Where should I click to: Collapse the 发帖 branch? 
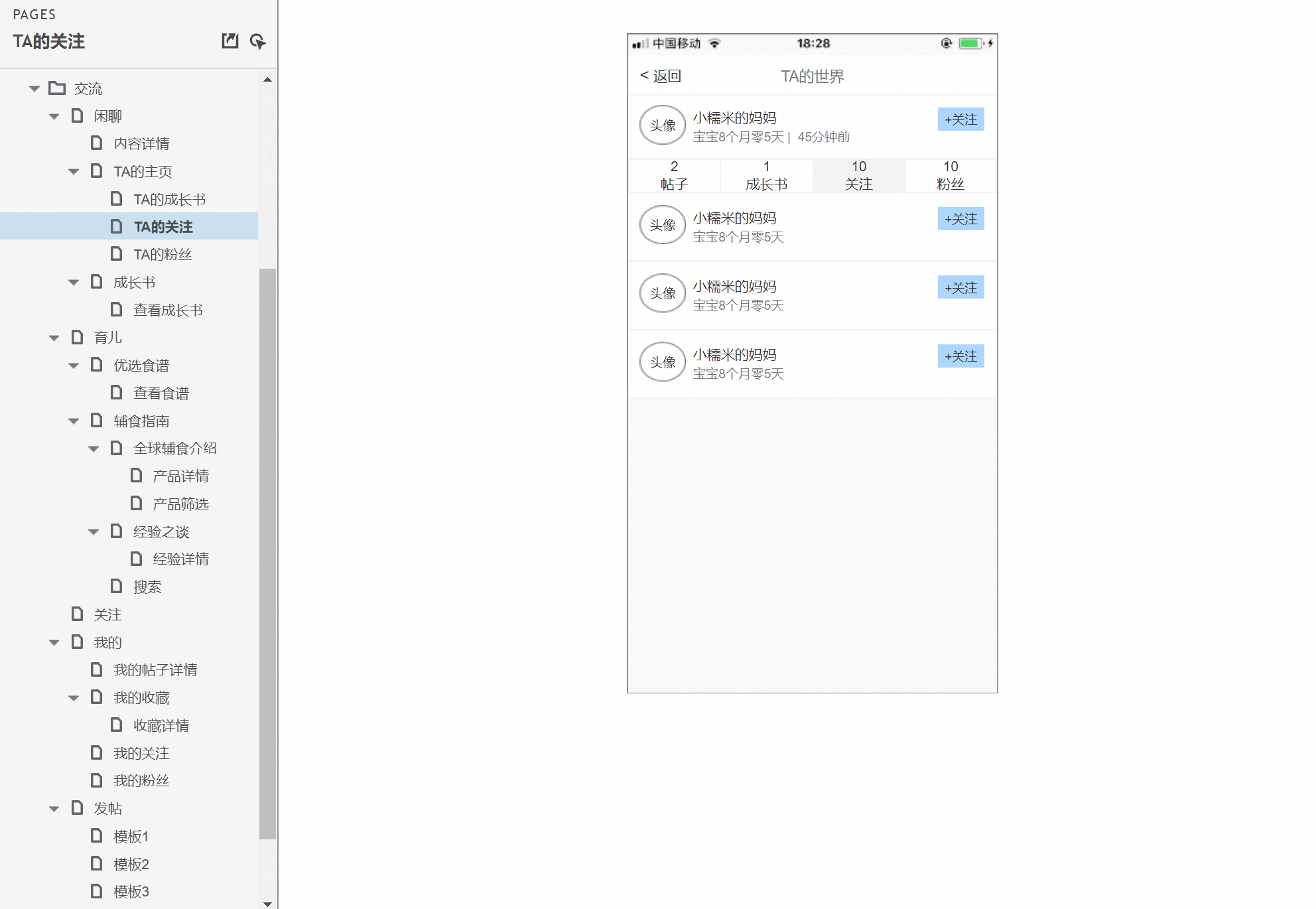[x=54, y=809]
